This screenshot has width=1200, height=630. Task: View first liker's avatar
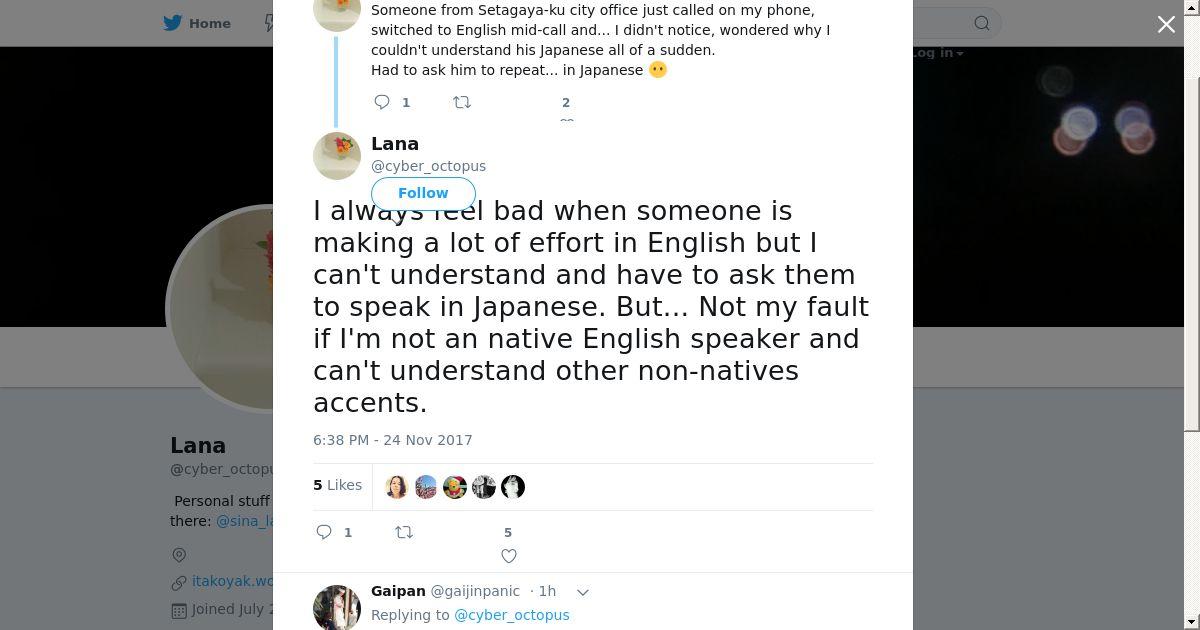coord(397,487)
